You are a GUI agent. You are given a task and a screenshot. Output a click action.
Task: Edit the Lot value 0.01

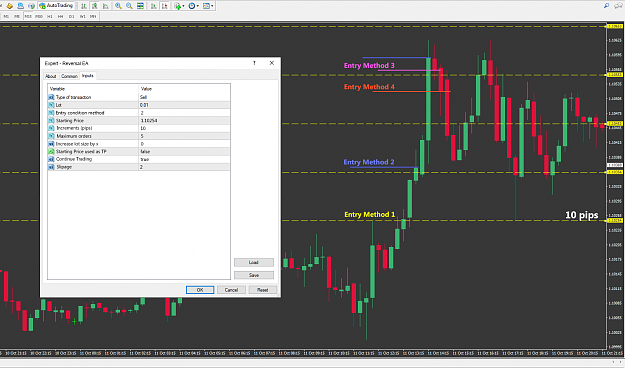pos(184,105)
